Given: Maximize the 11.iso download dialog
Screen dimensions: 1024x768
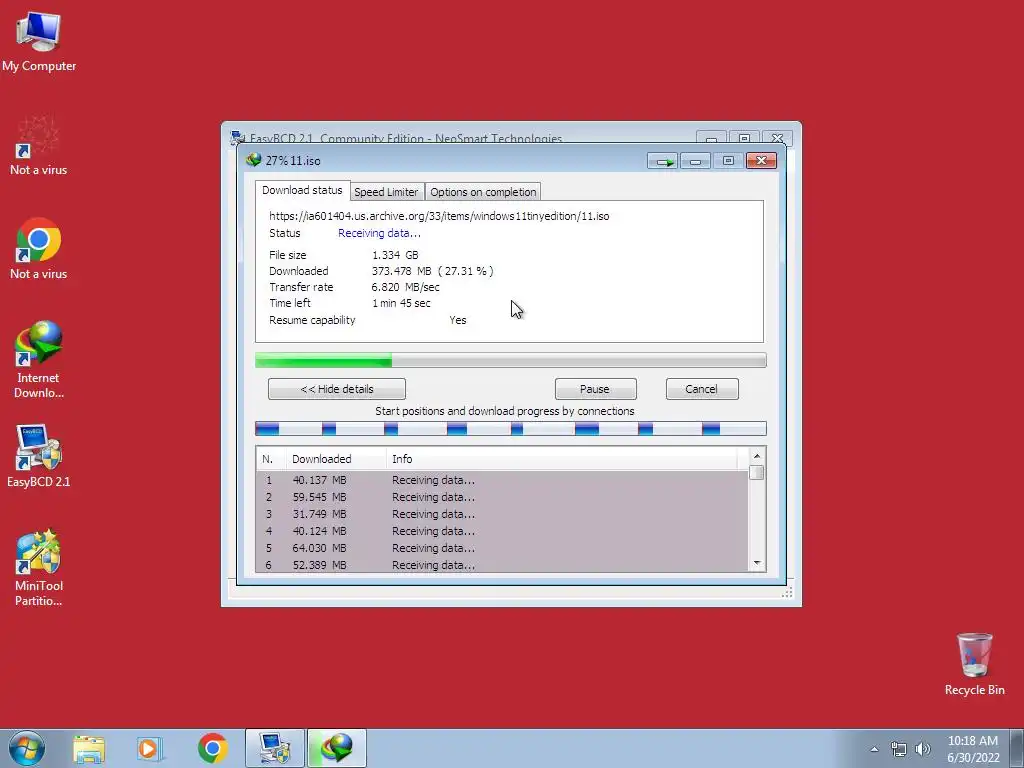Looking at the screenshot, I should (728, 161).
